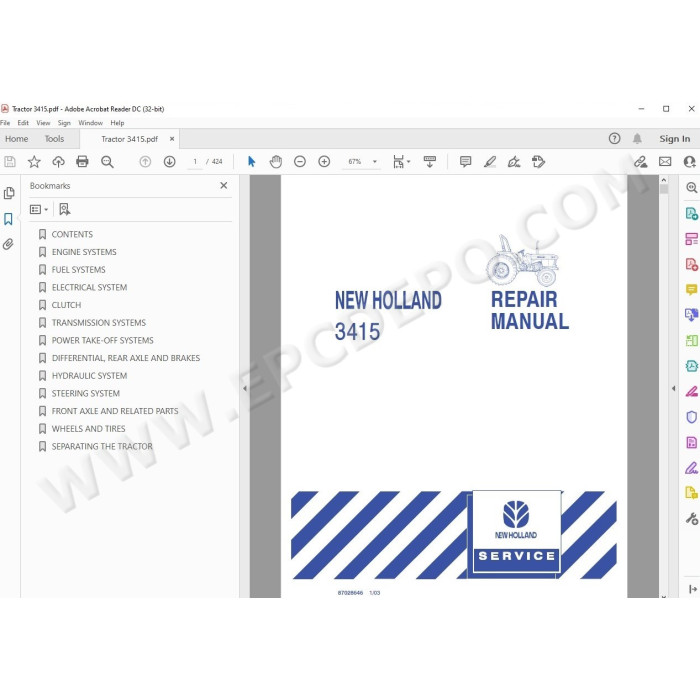Open the Sign document tool
700x700 pixels.
[514, 162]
